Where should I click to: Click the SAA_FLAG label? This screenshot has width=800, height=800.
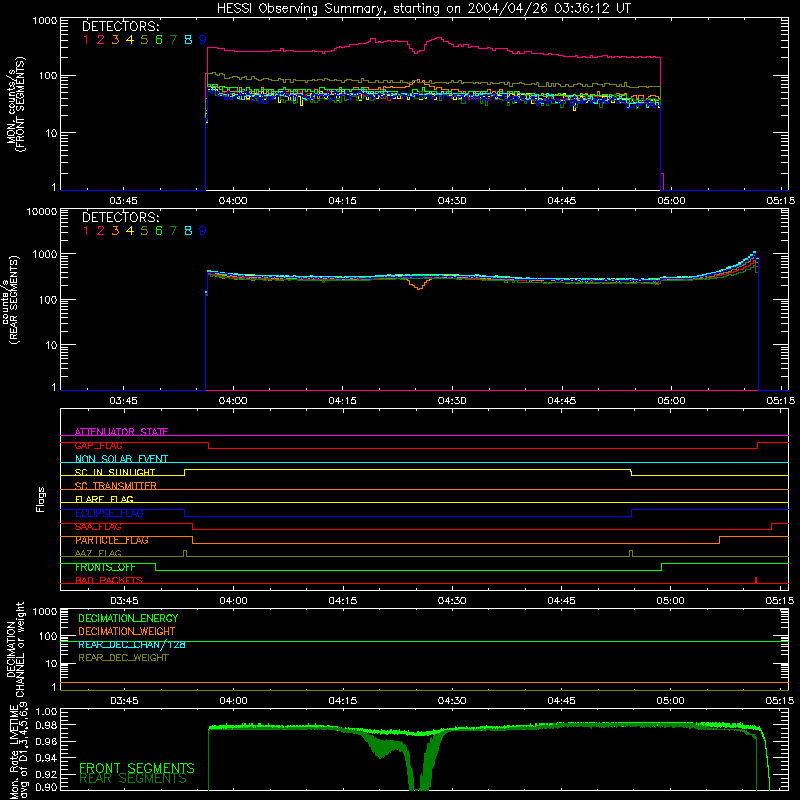pyautogui.click(x=98, y=527)
